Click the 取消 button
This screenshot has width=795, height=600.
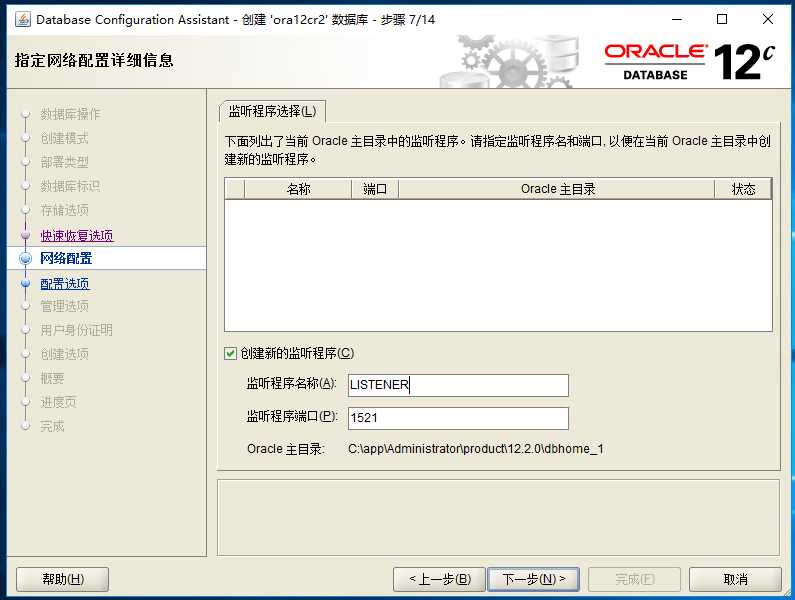[735, 579]
